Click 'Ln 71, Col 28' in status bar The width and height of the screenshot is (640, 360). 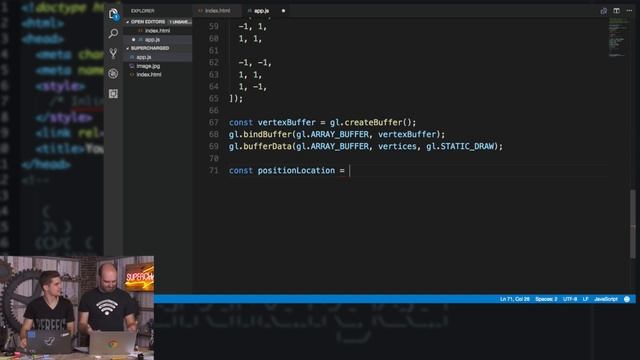[x=515, y=299]
